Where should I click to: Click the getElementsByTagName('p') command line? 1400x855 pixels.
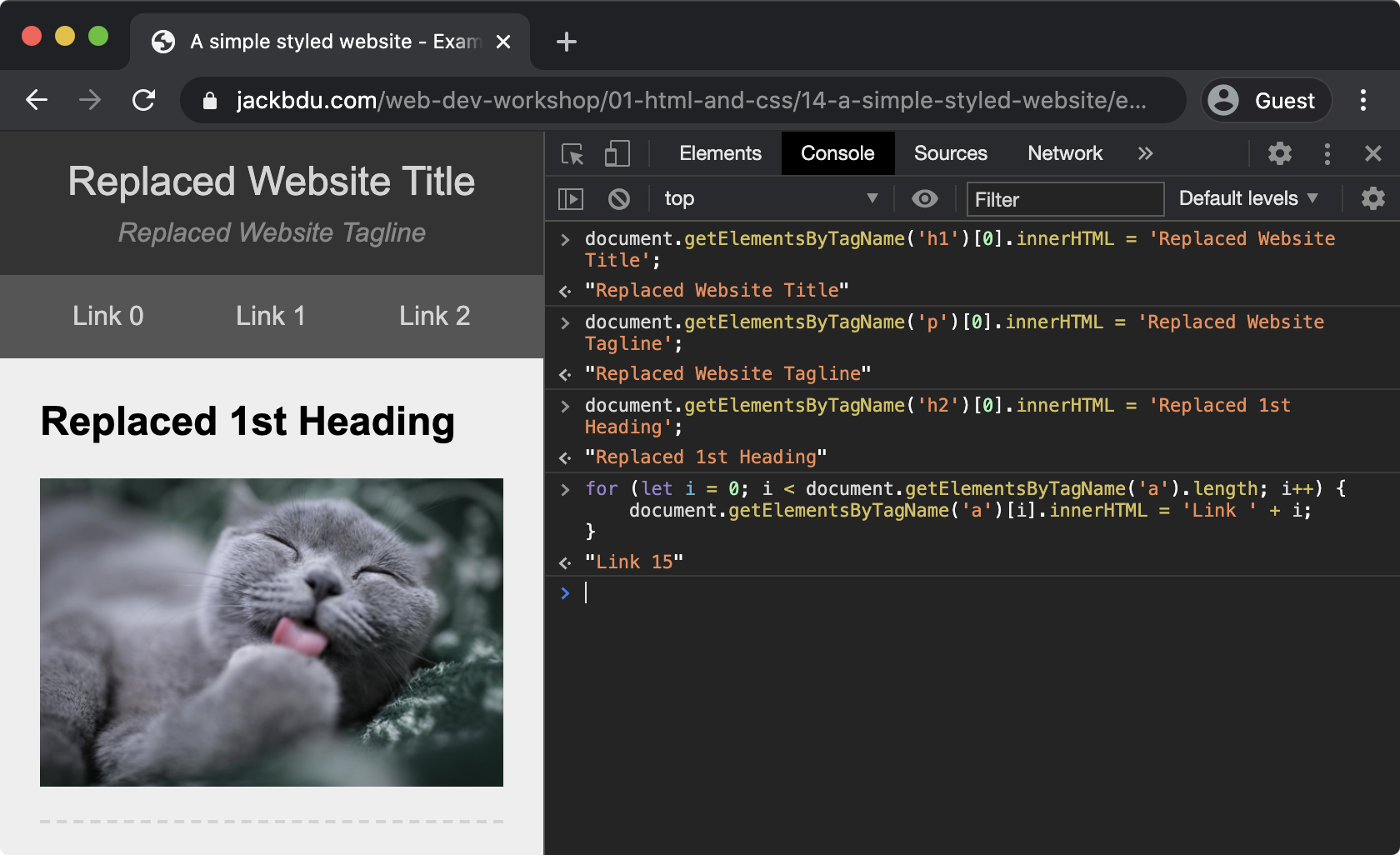pos(954,332)
